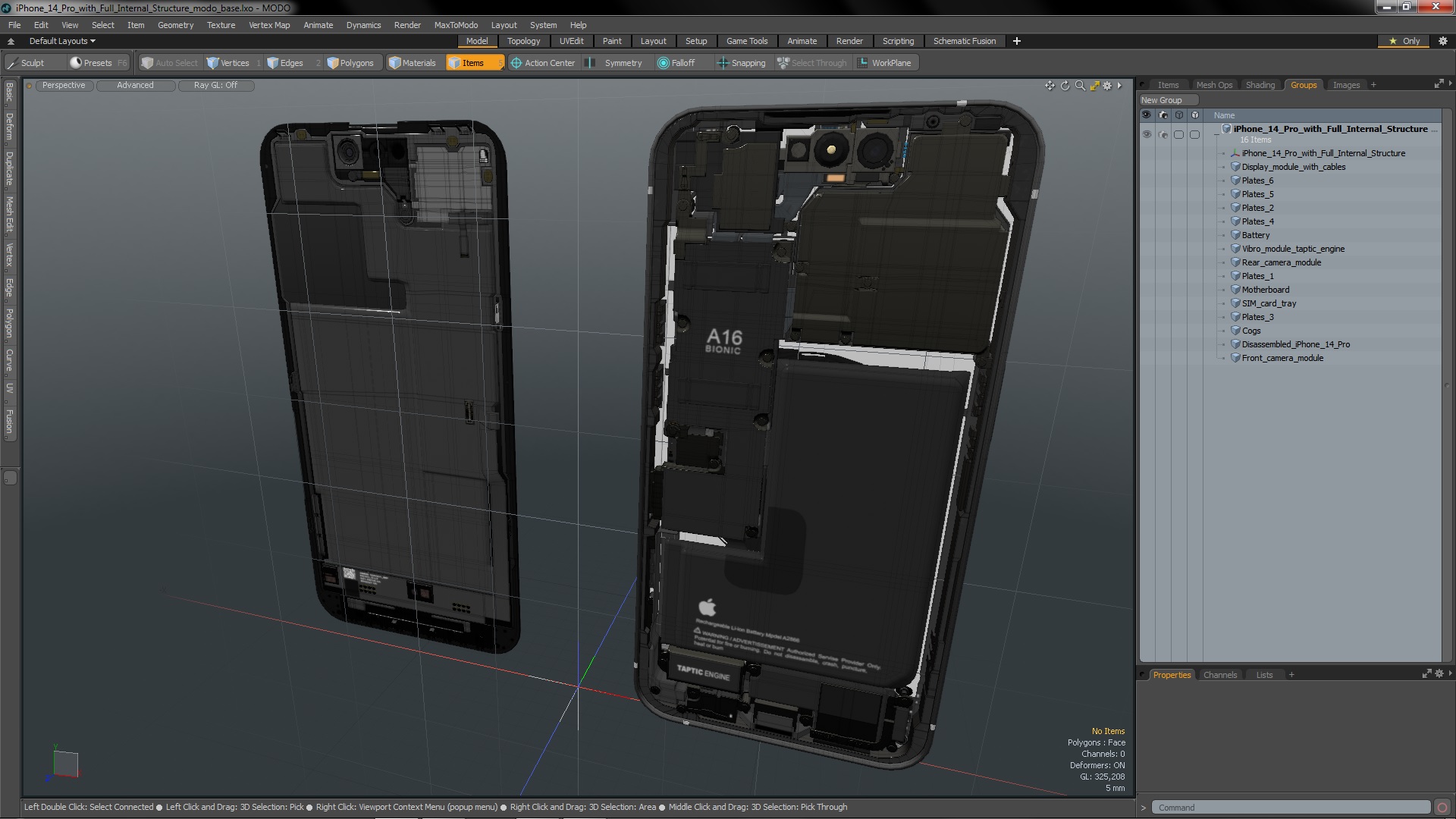Click the Ray GL: Off button
This screenshot has height=819, width=1456.
(x=215, y=85)
